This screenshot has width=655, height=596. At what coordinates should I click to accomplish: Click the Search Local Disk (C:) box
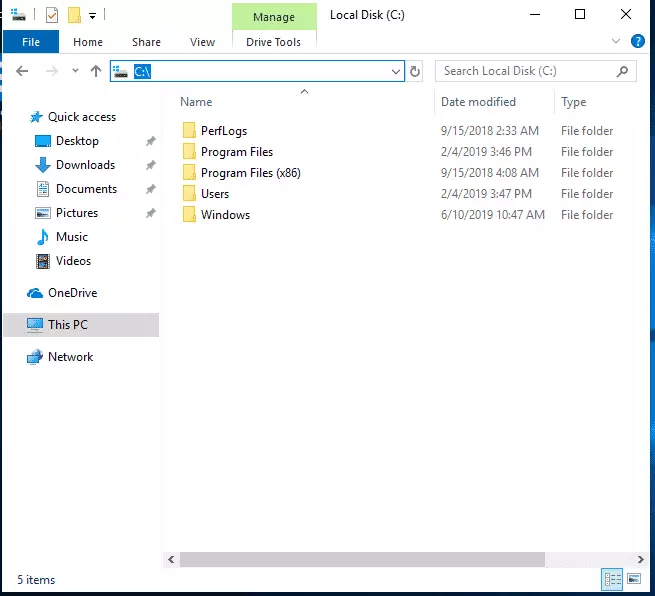point(536,71)
